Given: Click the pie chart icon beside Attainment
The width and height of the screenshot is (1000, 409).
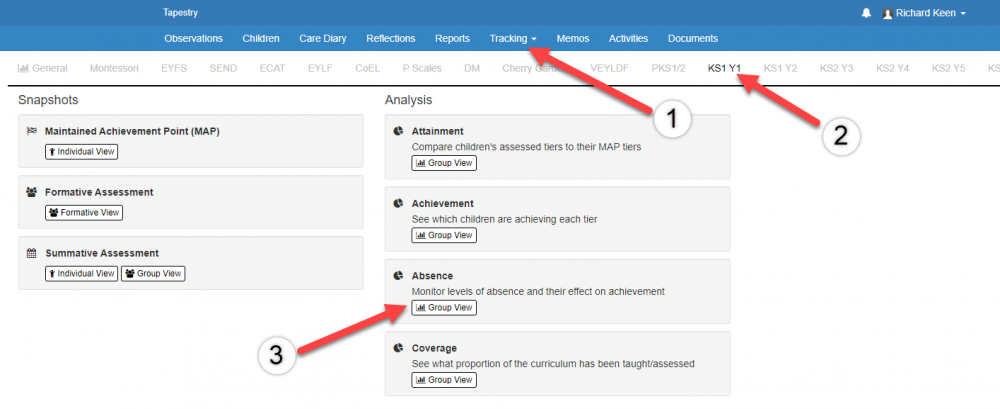Looking at the screenshot, I should pos(398,131).
